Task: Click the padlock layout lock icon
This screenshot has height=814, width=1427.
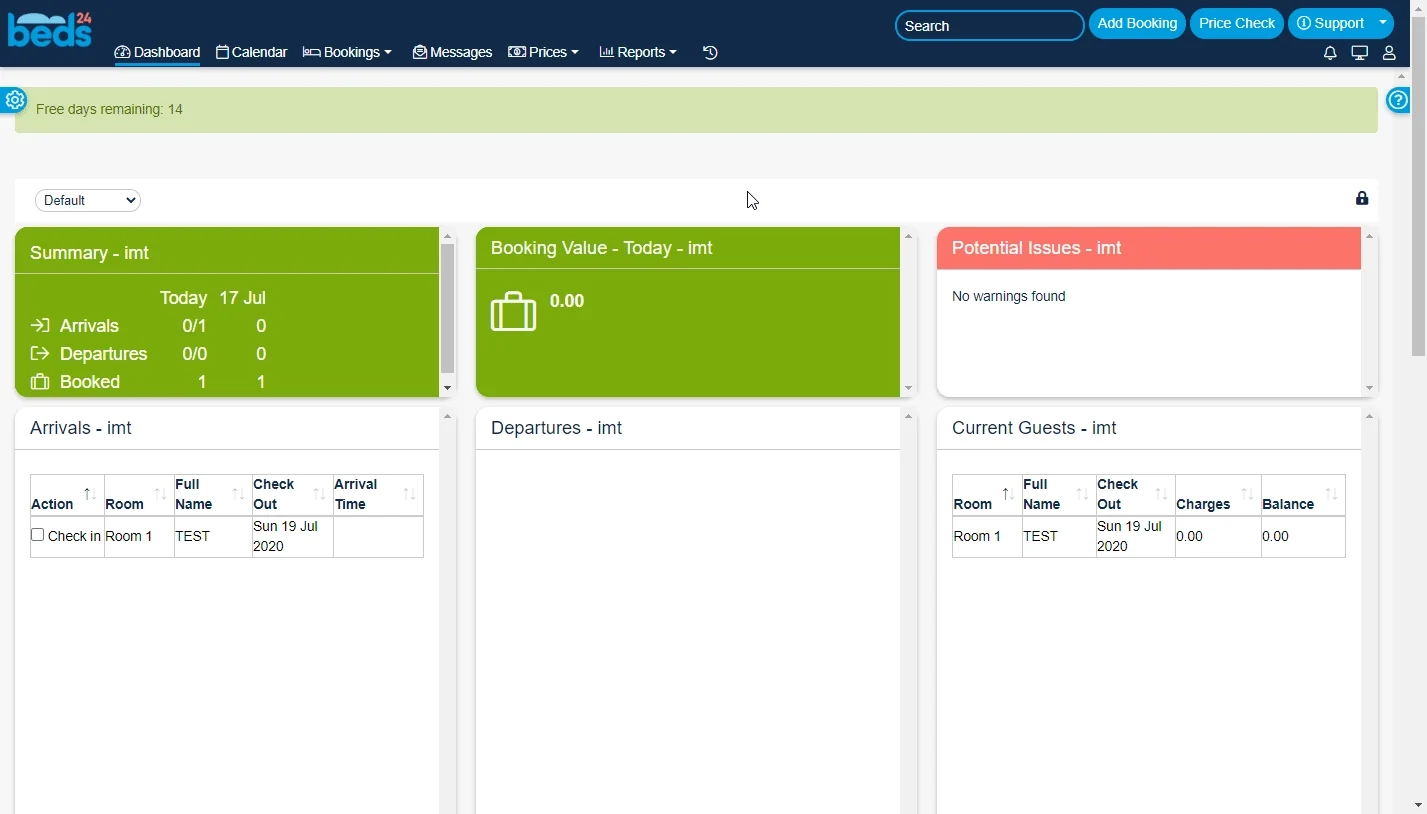Action: (1362, 198)
